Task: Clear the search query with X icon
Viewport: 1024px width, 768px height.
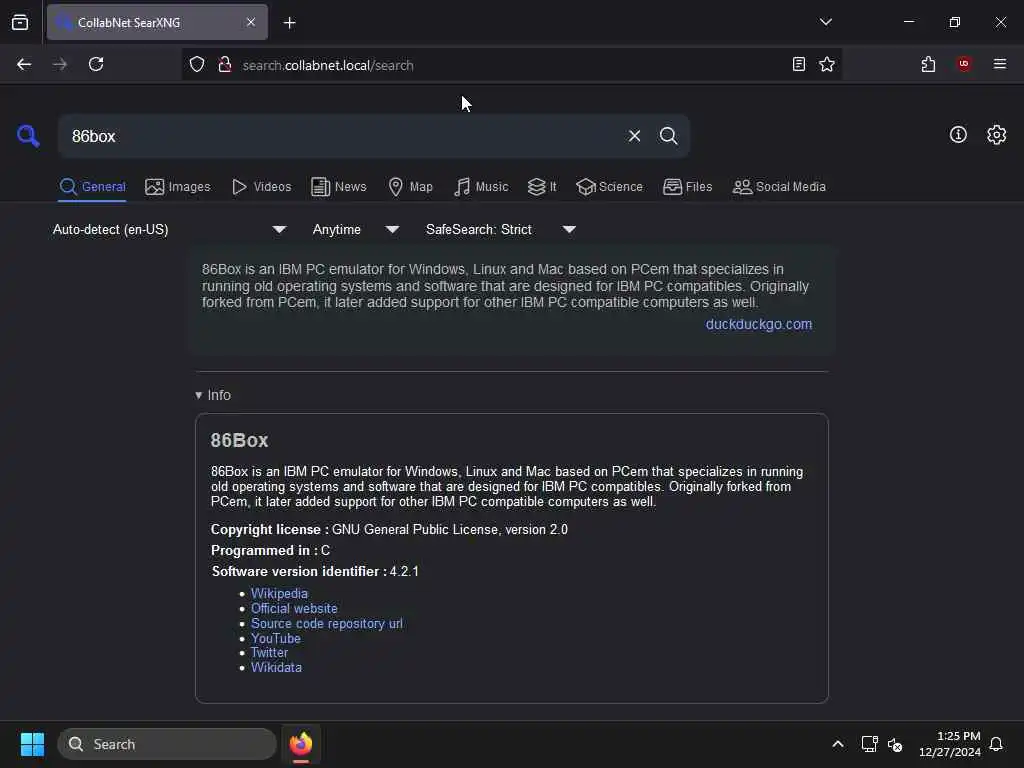Action: [634, 136]
